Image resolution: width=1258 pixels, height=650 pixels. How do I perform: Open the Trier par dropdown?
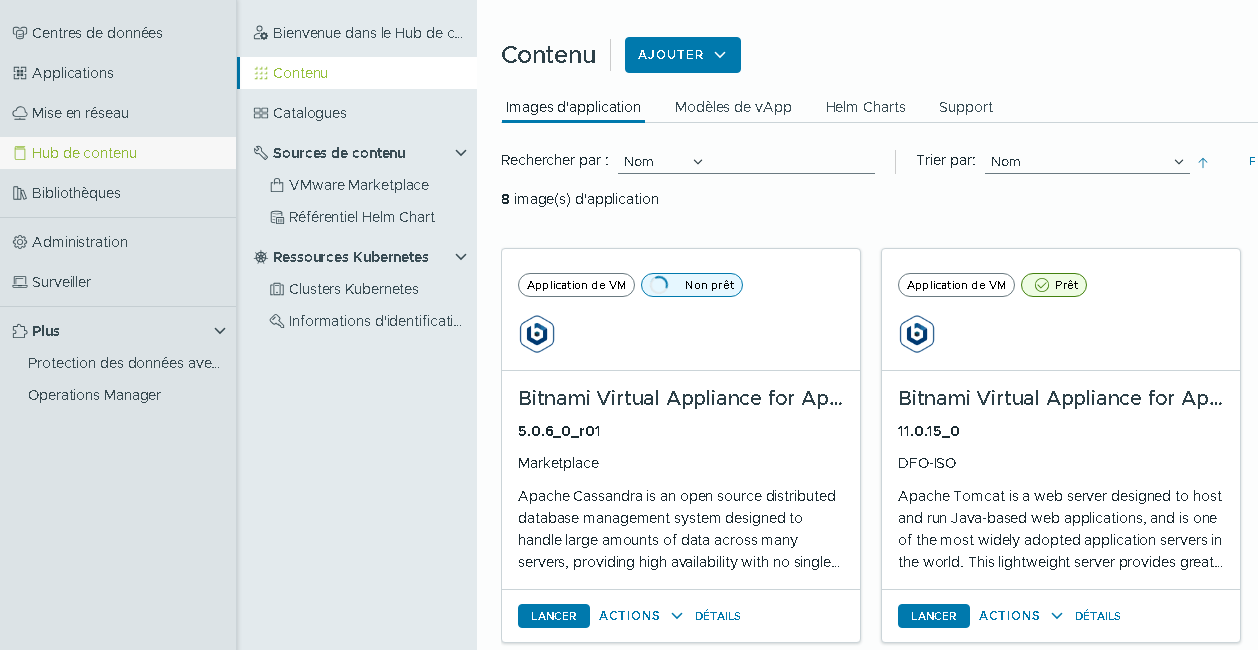(1086, 162)
